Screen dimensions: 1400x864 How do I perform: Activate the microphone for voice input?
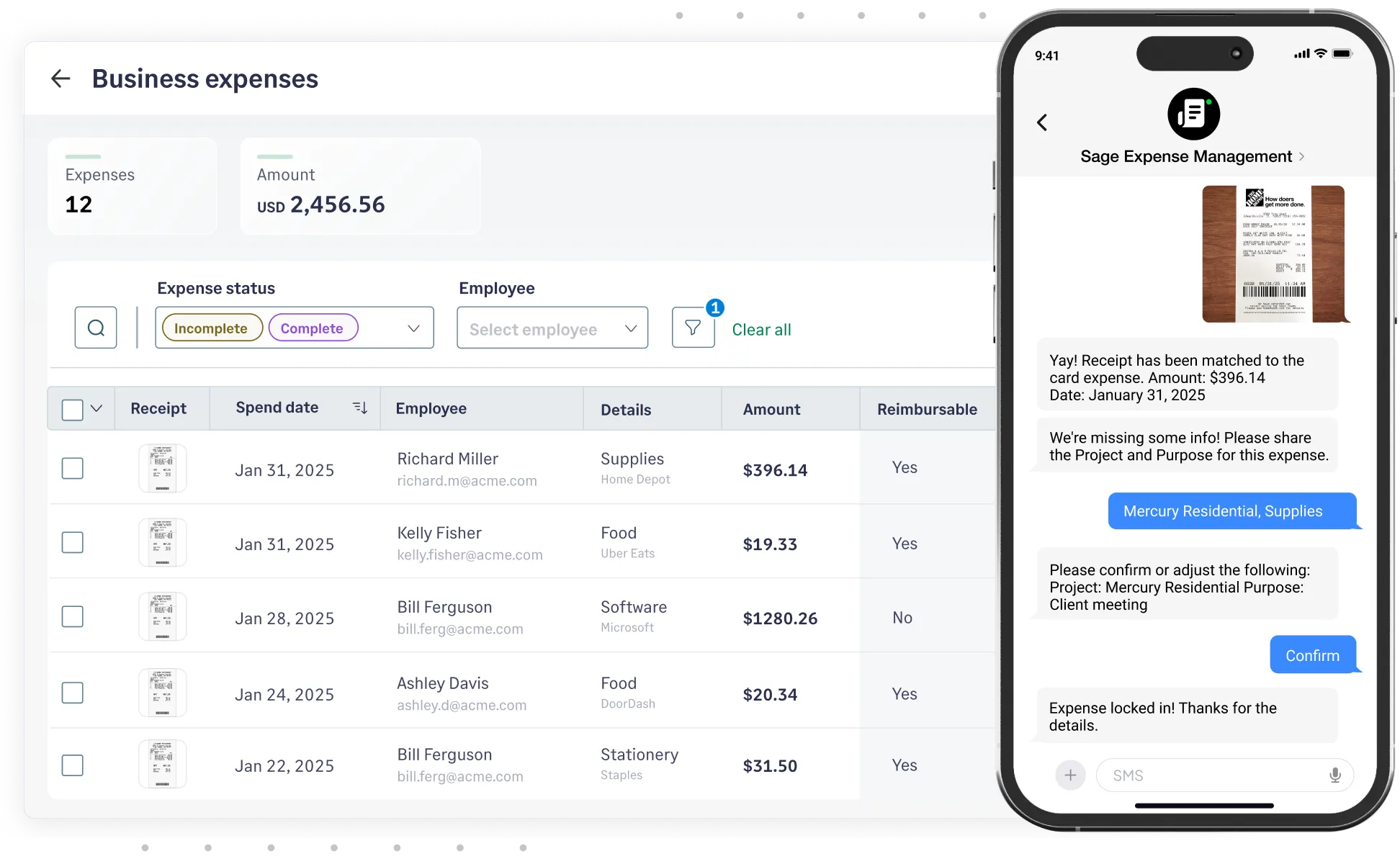pyautogui.click(x=1335, y=775)
